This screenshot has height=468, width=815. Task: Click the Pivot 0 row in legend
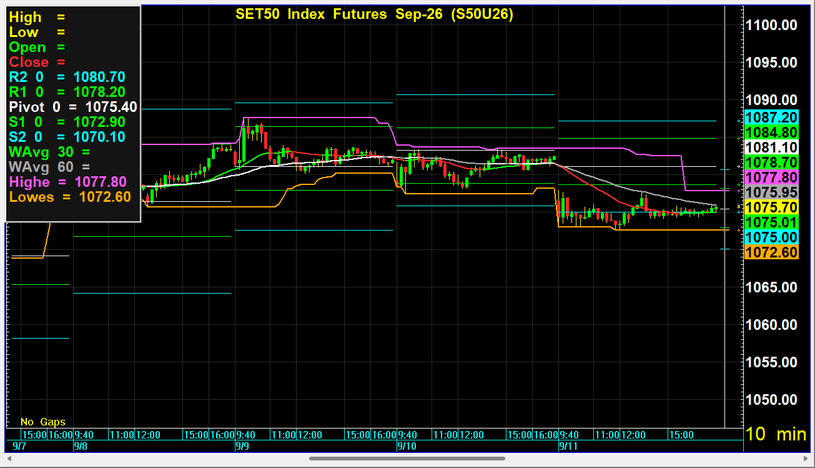pos(73,107)
